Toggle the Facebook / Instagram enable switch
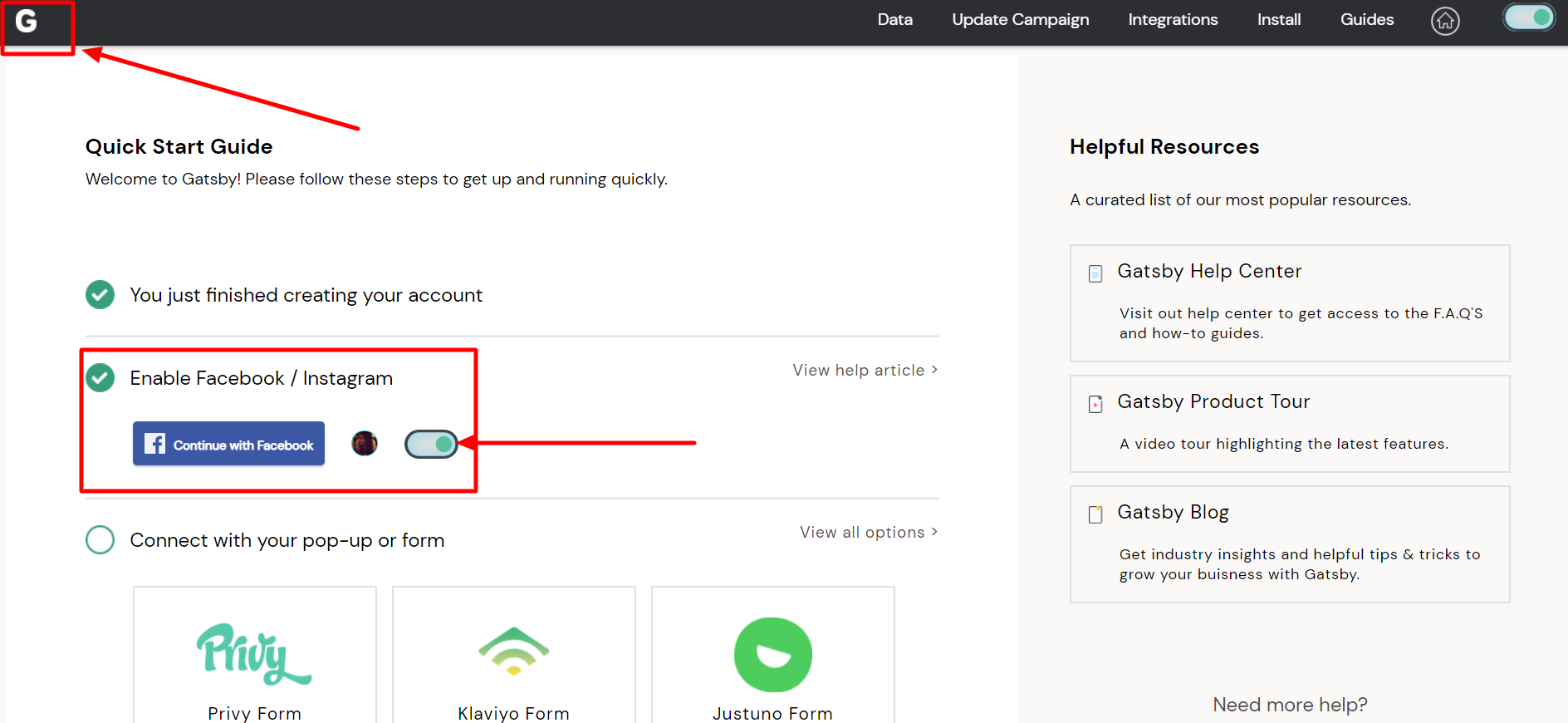The height and width of the screenshot is (723, 1568). (x=431, y=445)
